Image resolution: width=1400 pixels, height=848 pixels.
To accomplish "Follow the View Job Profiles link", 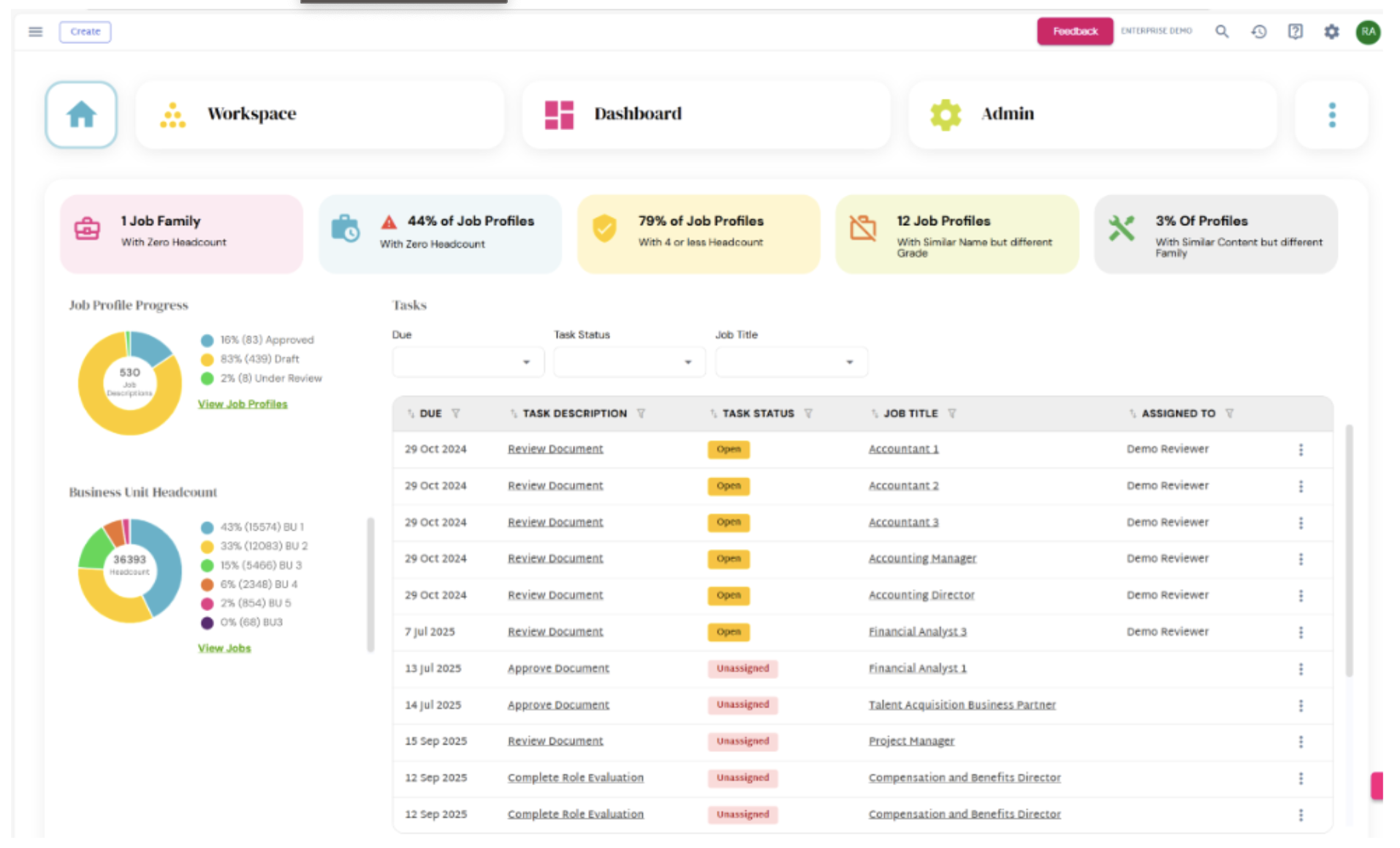I will (x=243, y=404).
